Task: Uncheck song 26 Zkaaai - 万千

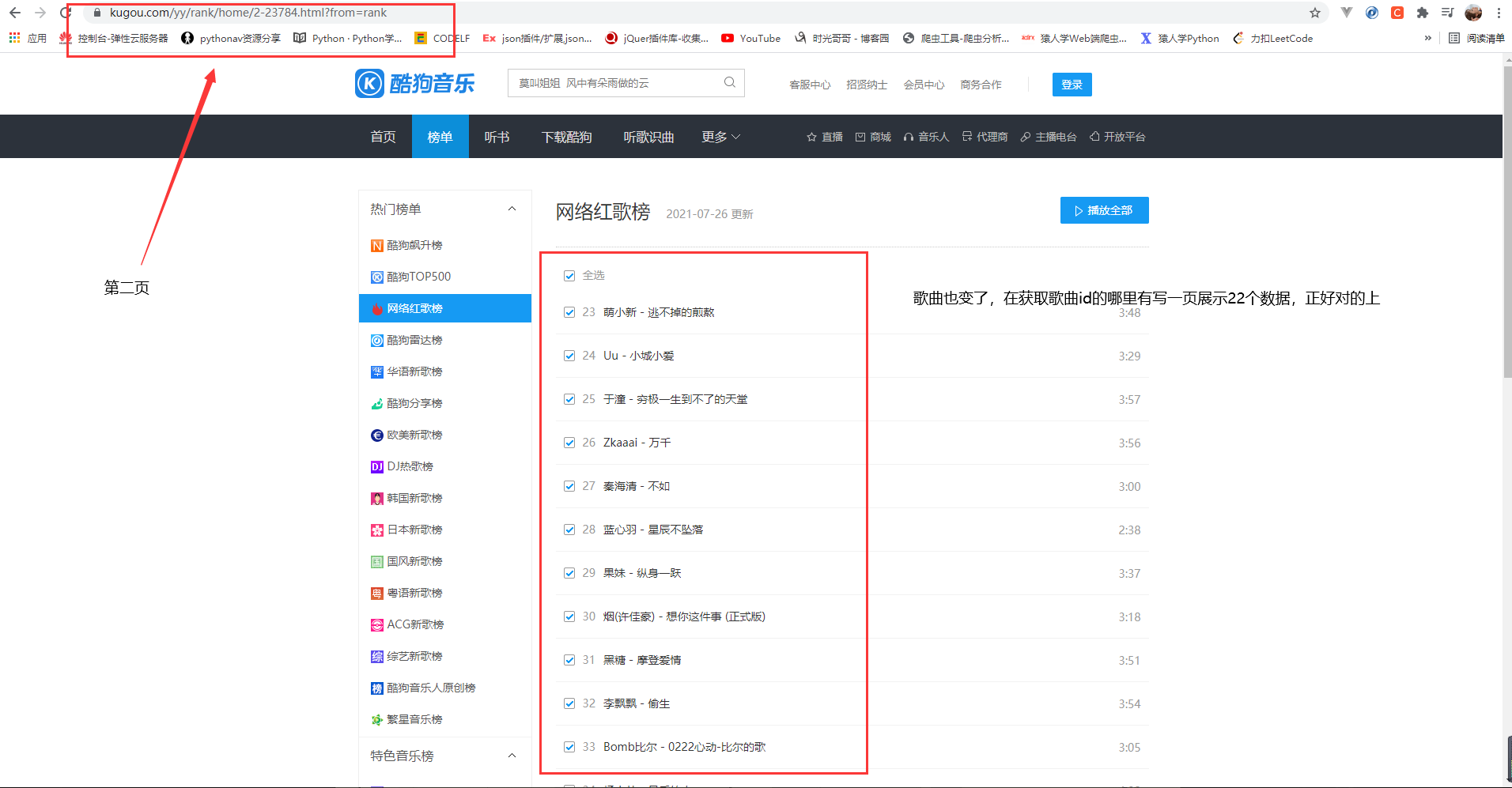Action: coord(570,442)
